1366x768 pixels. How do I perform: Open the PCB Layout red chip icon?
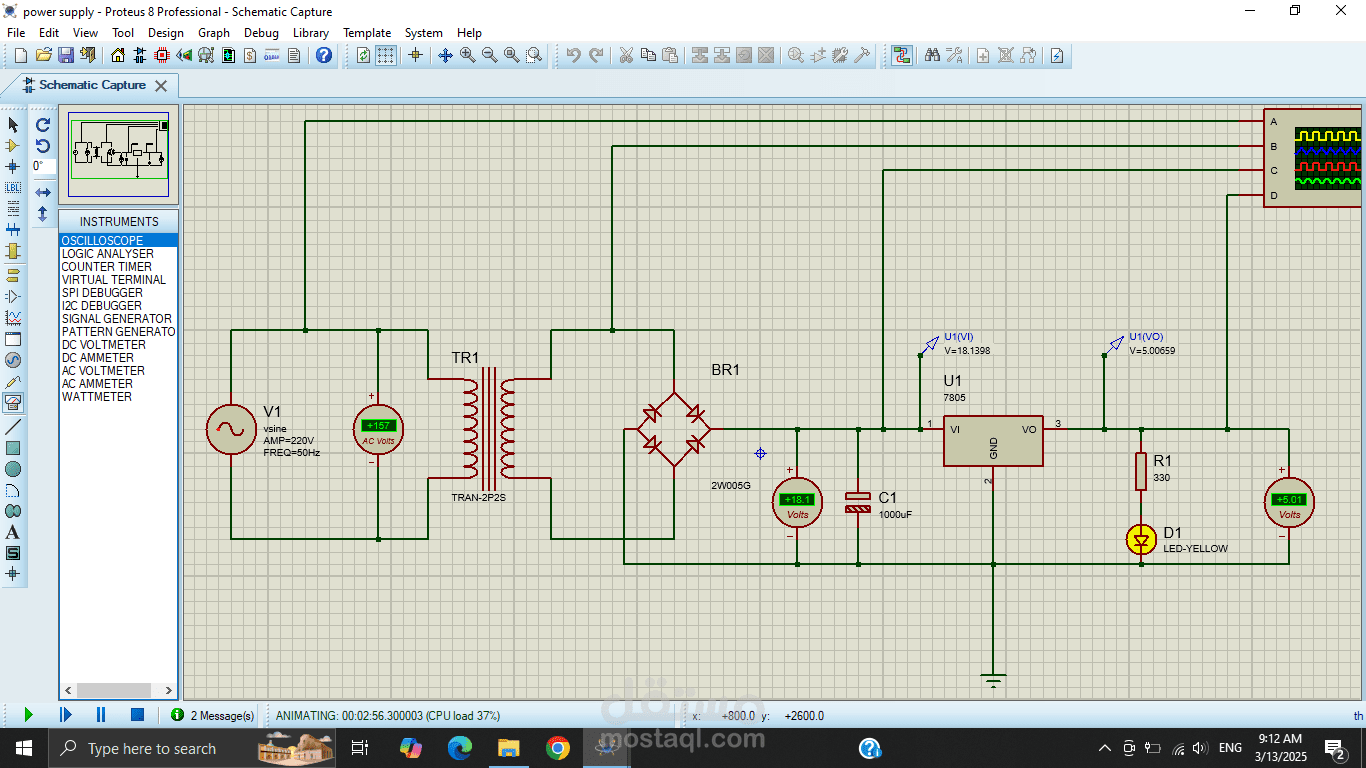point(162,56)
